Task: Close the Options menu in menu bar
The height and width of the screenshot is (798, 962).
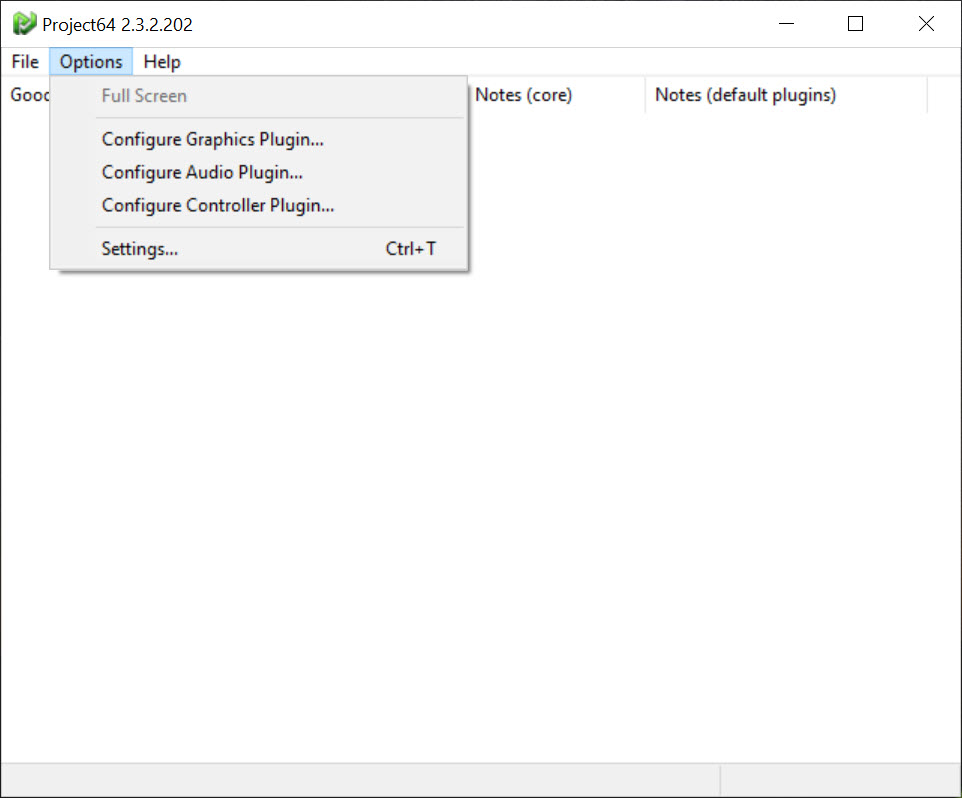Action: (x=91, y=62)
